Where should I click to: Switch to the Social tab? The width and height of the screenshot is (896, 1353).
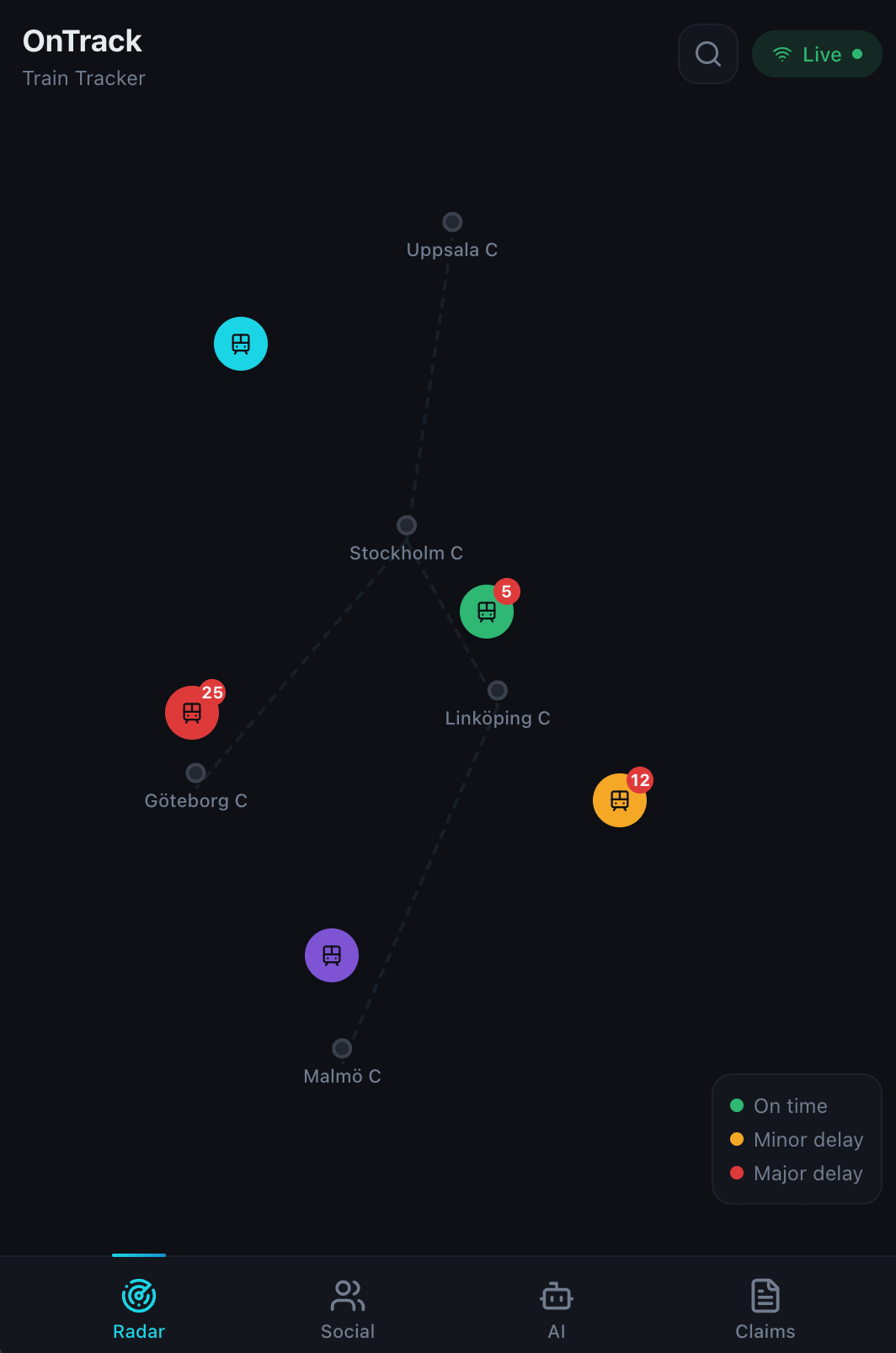click(348, 1309)
